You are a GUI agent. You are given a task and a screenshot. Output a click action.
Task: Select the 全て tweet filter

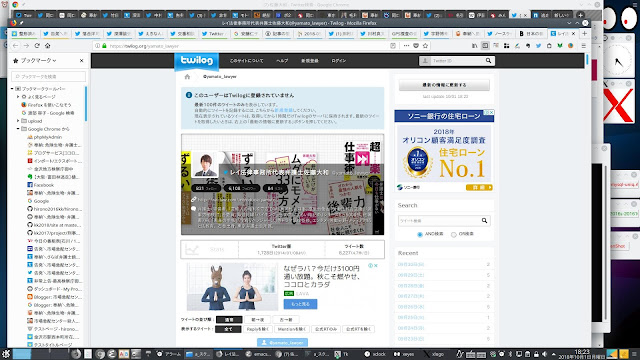pos(229,329)
